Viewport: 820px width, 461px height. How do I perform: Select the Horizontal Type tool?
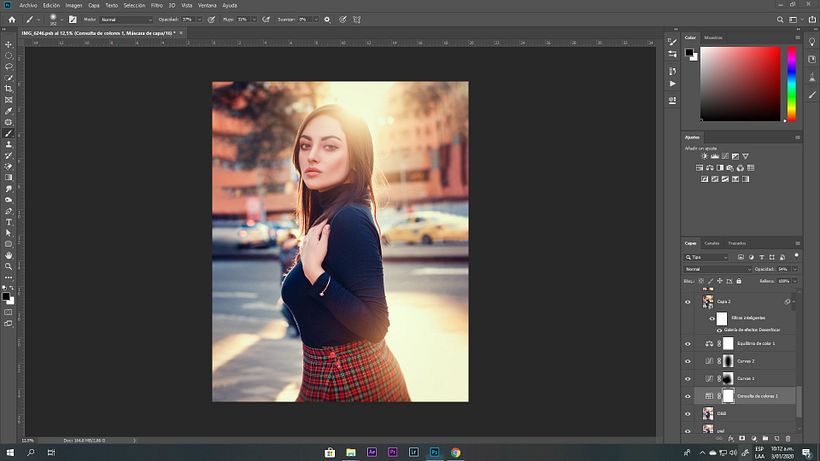[x=8, y=222]
